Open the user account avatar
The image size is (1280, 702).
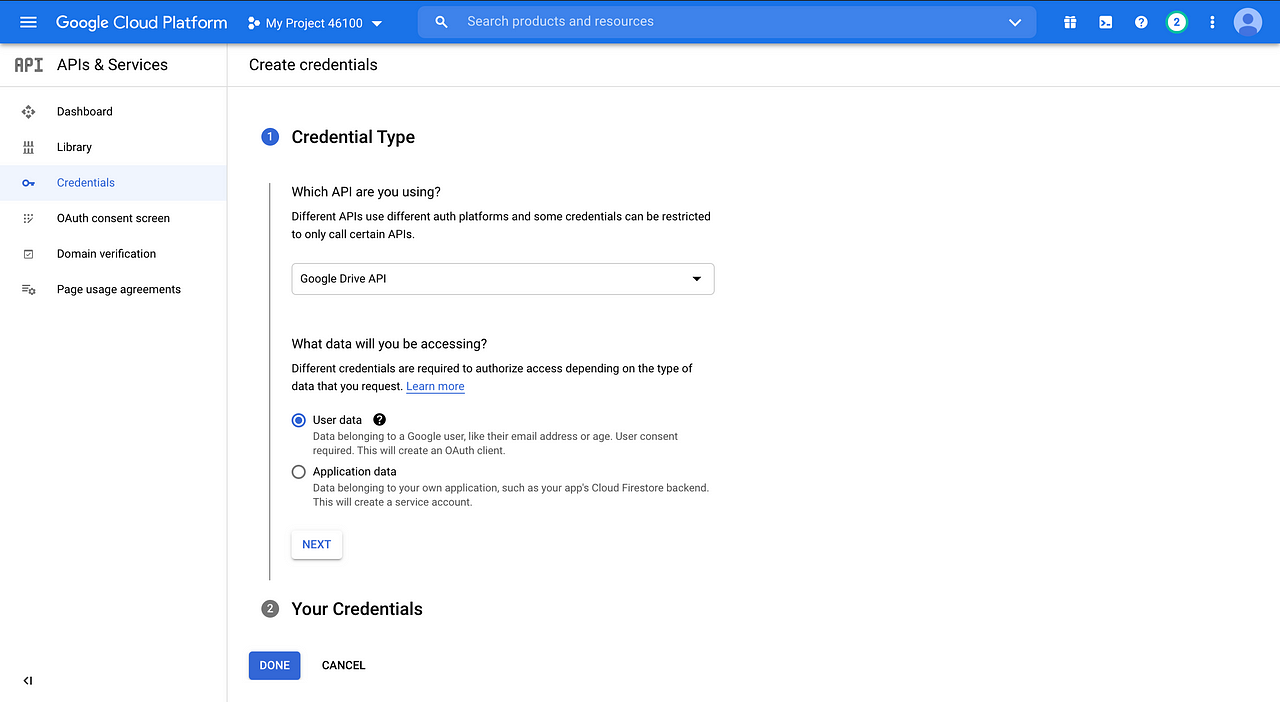point(1248,22)
